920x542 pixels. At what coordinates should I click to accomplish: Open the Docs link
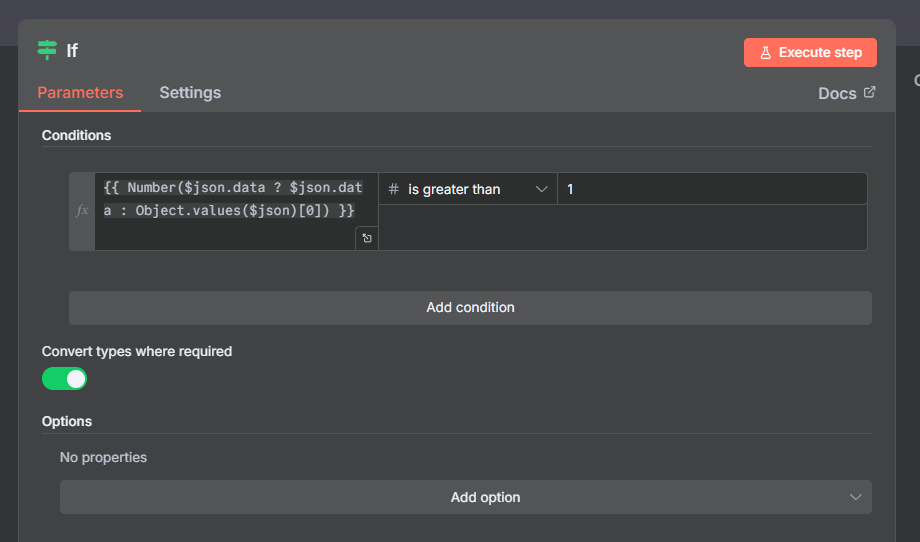coord(837,93)
